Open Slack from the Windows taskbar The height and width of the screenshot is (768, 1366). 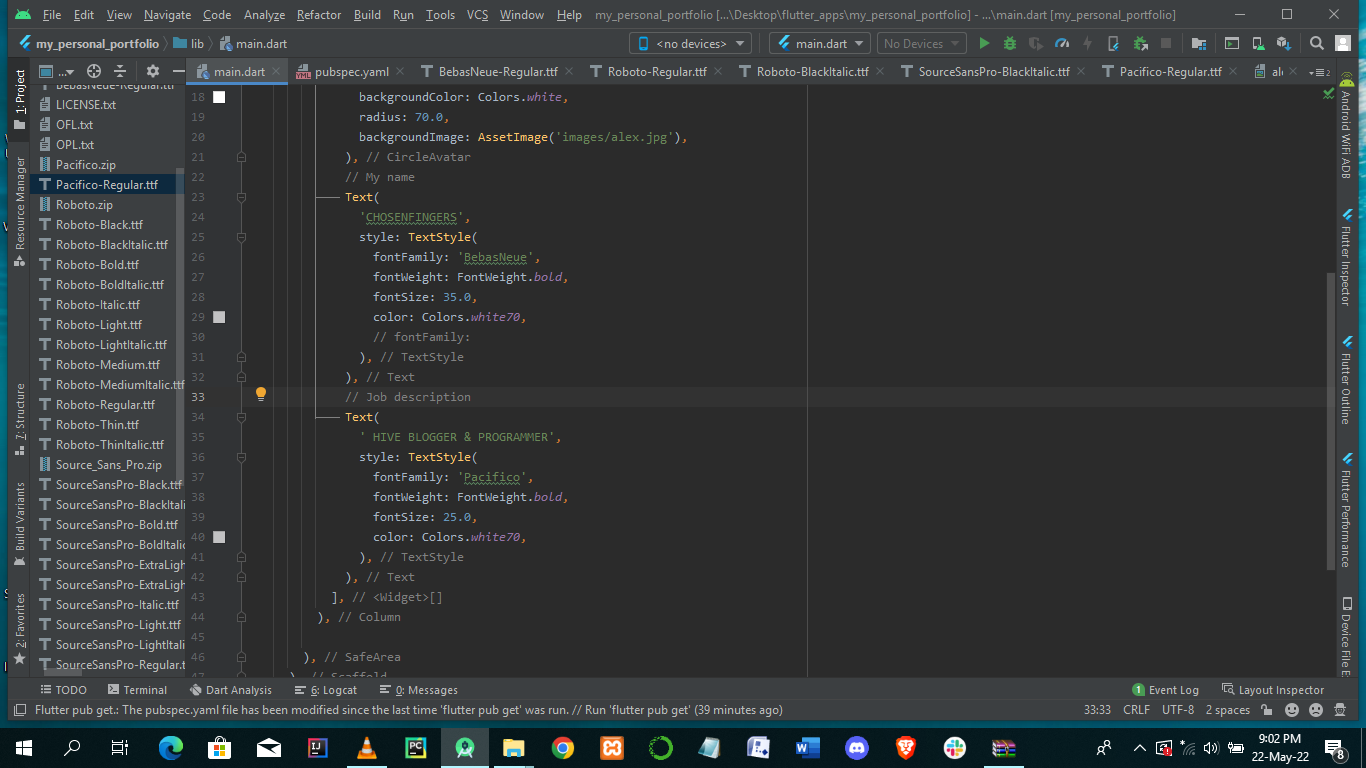(955, 747)
